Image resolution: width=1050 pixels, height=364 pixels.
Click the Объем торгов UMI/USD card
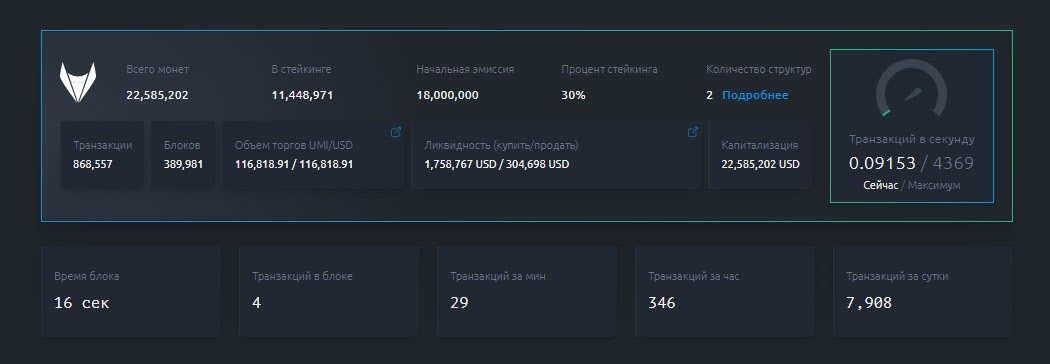tap(313, 155)
